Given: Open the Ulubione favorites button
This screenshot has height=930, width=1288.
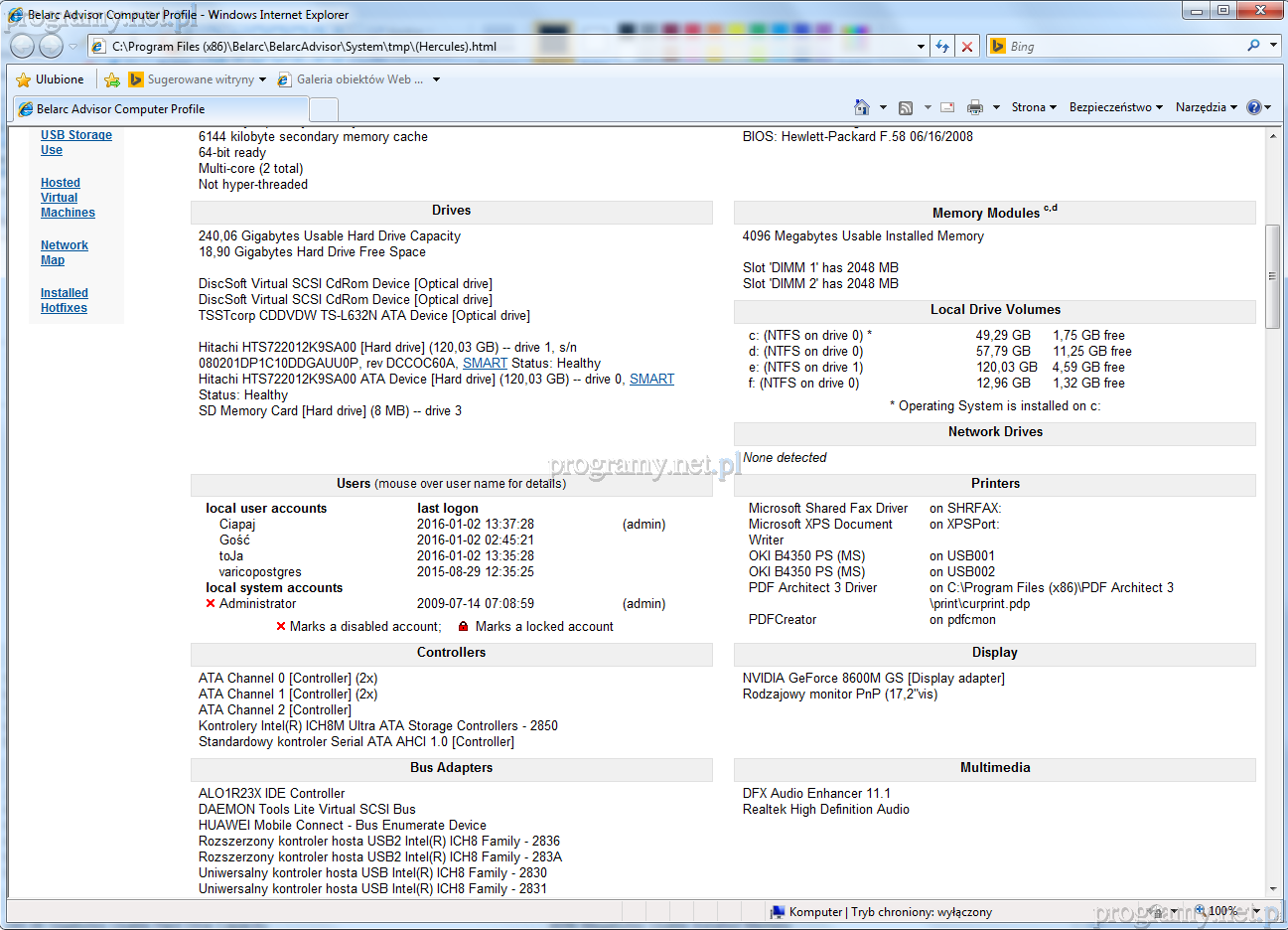Looking at the screenshot, I should point(51,79).
